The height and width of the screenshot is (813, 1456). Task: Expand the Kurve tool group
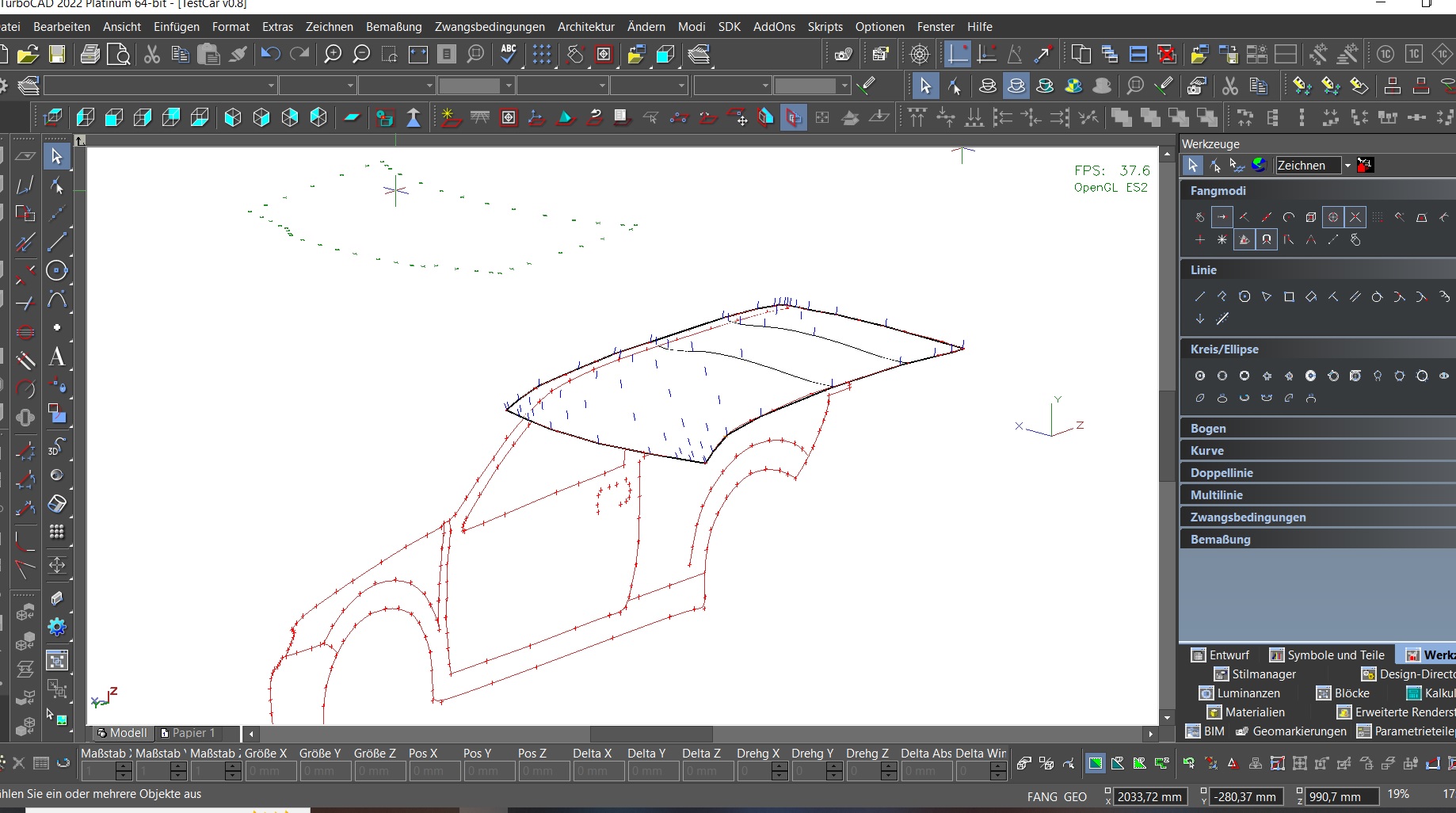click(1317, 450)
